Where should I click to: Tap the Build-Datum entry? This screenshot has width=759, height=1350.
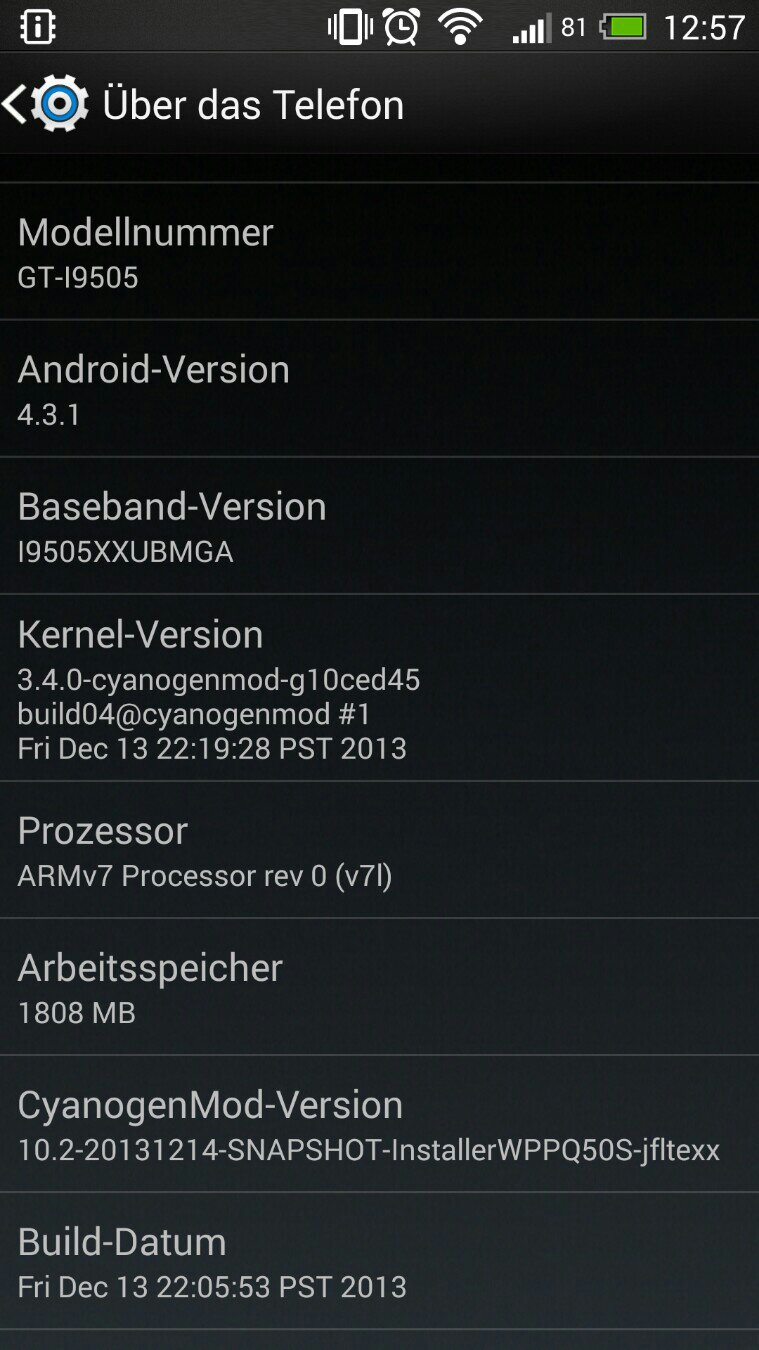click(x=379, y=1260)
